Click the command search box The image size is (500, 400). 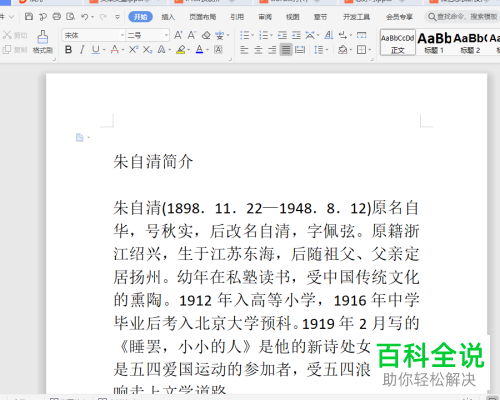pyautogui.click(x=462, y=17)
